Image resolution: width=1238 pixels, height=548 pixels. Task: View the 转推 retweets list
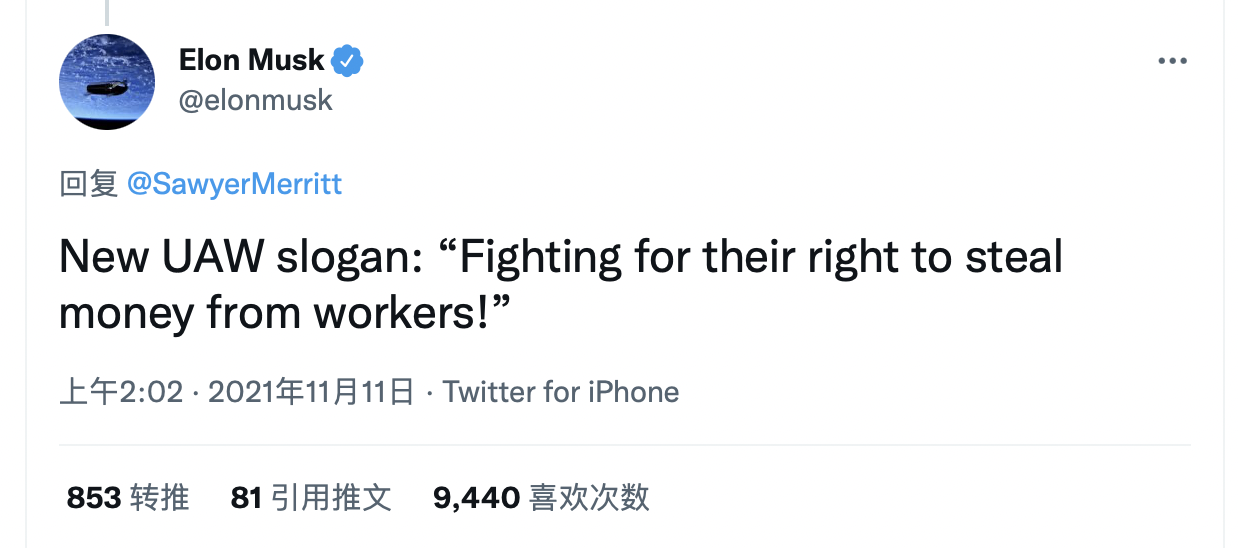coord(160,497)
